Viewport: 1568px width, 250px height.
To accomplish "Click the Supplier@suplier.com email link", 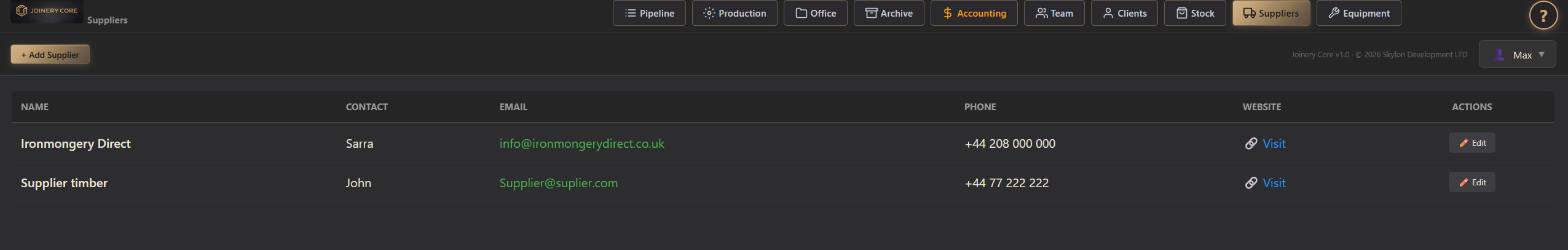I will pyautogui.click(x=558, y=183).
